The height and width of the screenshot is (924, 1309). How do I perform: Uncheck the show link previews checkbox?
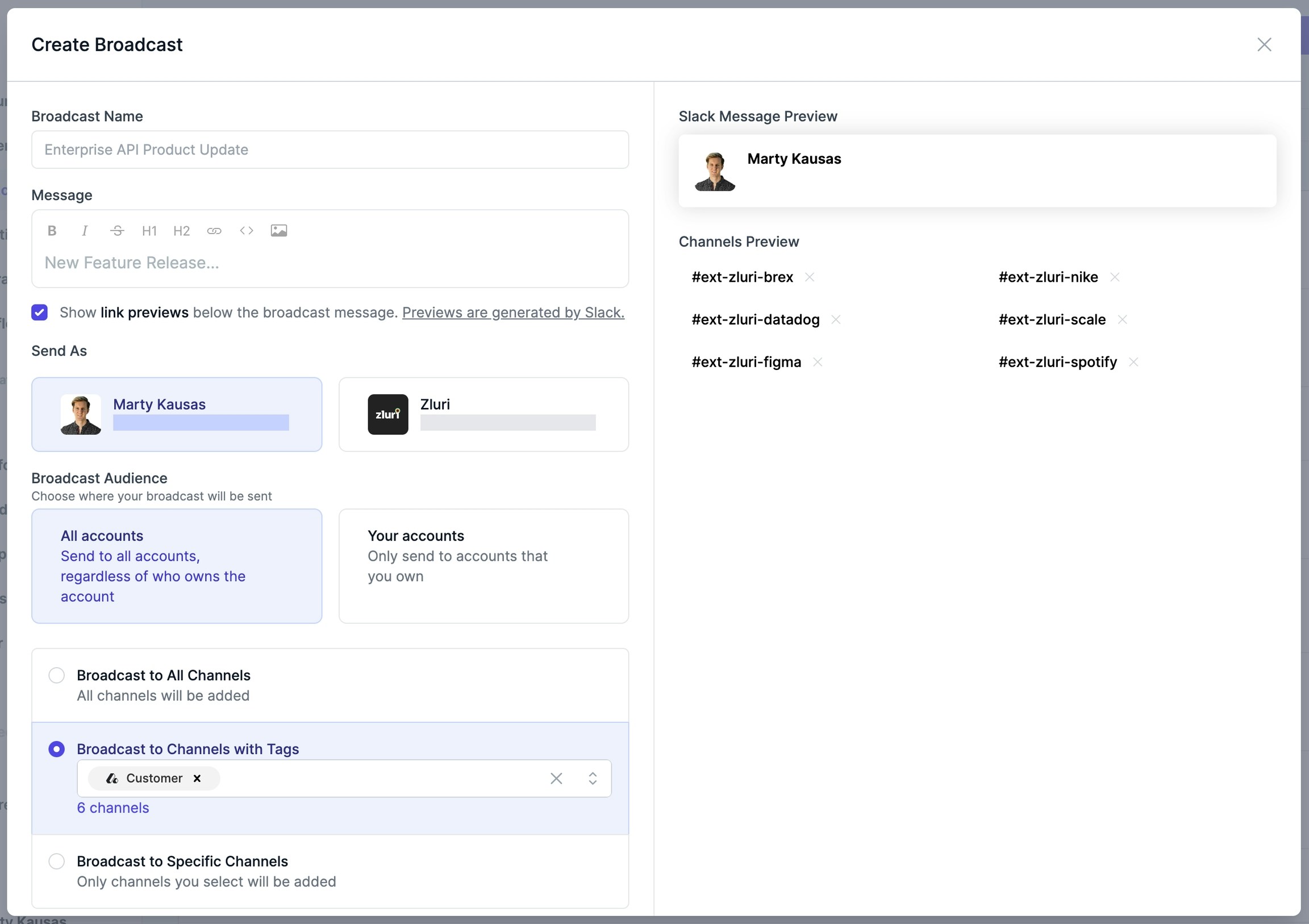(39, 313)
